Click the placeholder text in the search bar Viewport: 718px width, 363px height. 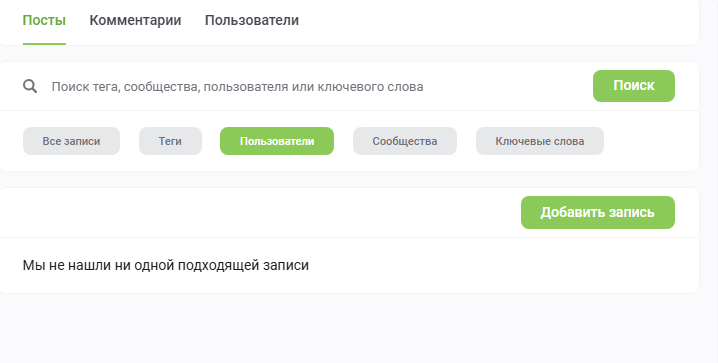pos(237,87)
